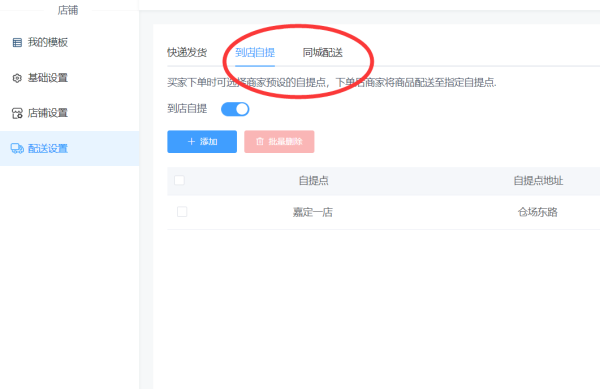Viewport: 600px width, 389px height.
Task: Click the plus icon on 添加 button
Action: click(191, 142)
